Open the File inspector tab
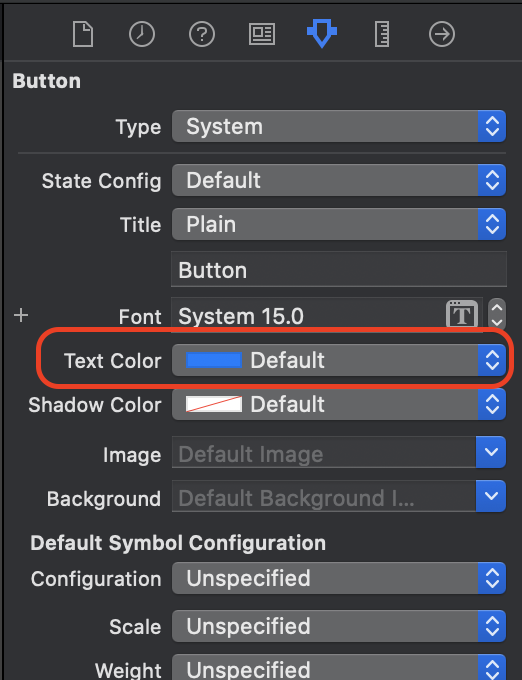This screenshot has width=522, height=680. point(82,34)
